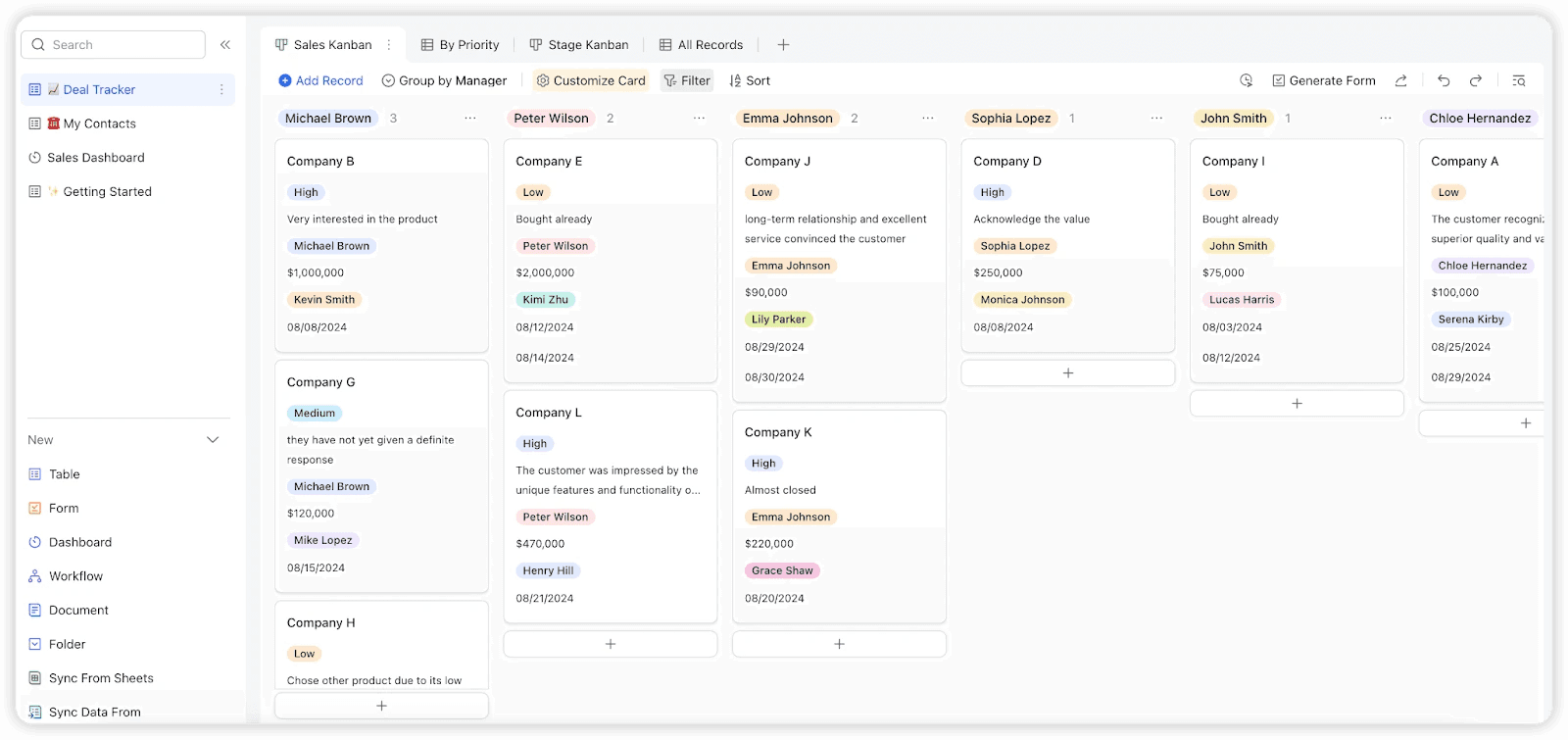Switch to All Records tab
The width and height of the screenshot is (1568, 740).
coord(702,45)
